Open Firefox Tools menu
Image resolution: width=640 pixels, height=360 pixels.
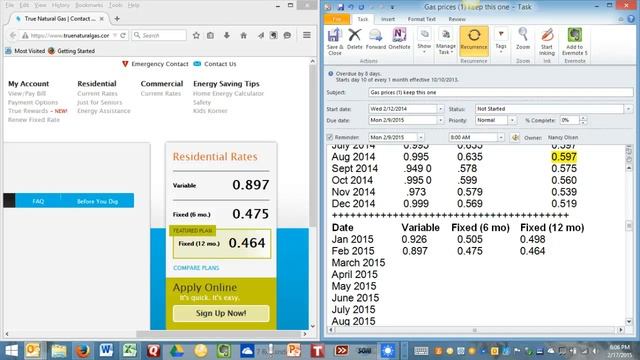coord(116,5)
